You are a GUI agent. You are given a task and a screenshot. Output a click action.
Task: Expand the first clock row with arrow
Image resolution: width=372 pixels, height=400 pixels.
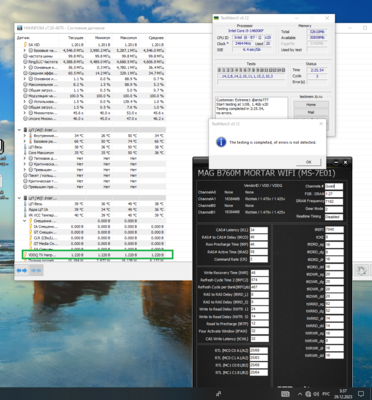point(25,50)
